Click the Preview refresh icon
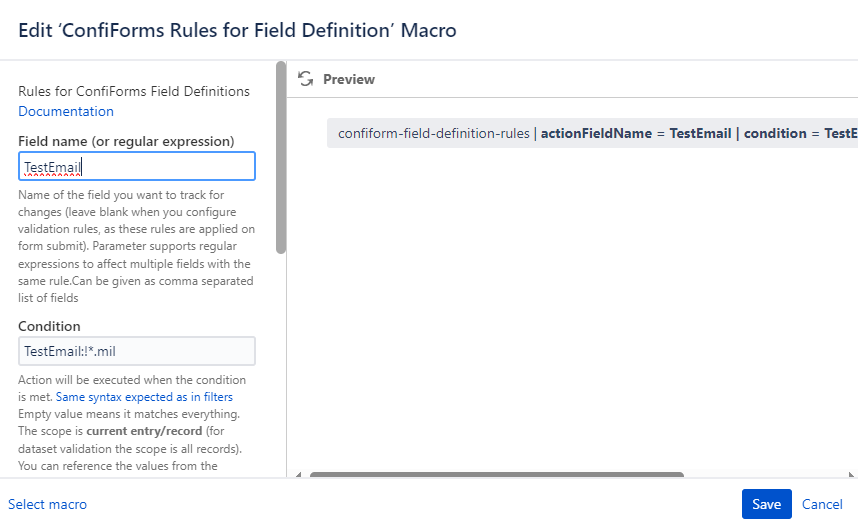The image size is (858, 524). pos(305,79)
